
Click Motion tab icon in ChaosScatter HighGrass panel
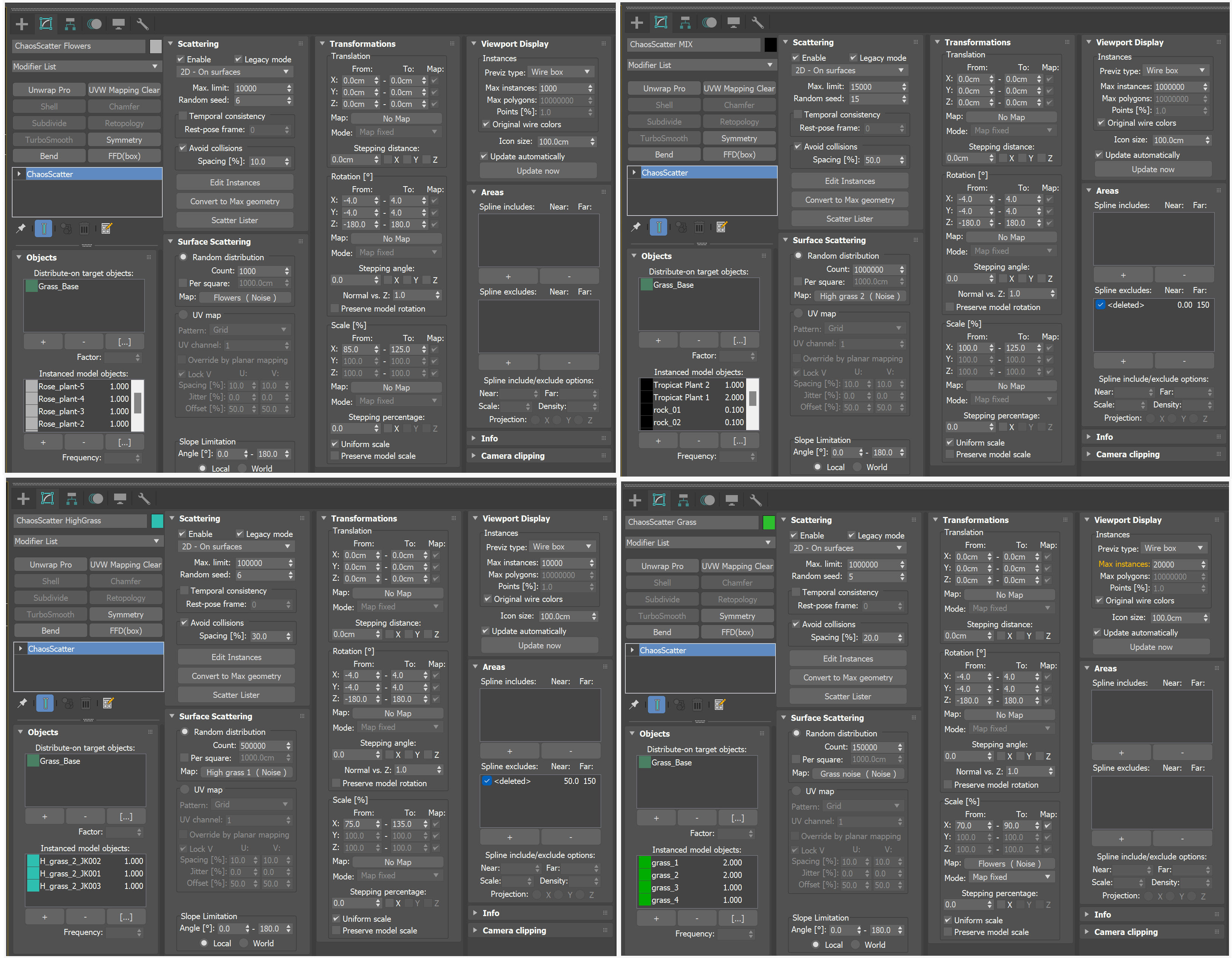[96, 498]
